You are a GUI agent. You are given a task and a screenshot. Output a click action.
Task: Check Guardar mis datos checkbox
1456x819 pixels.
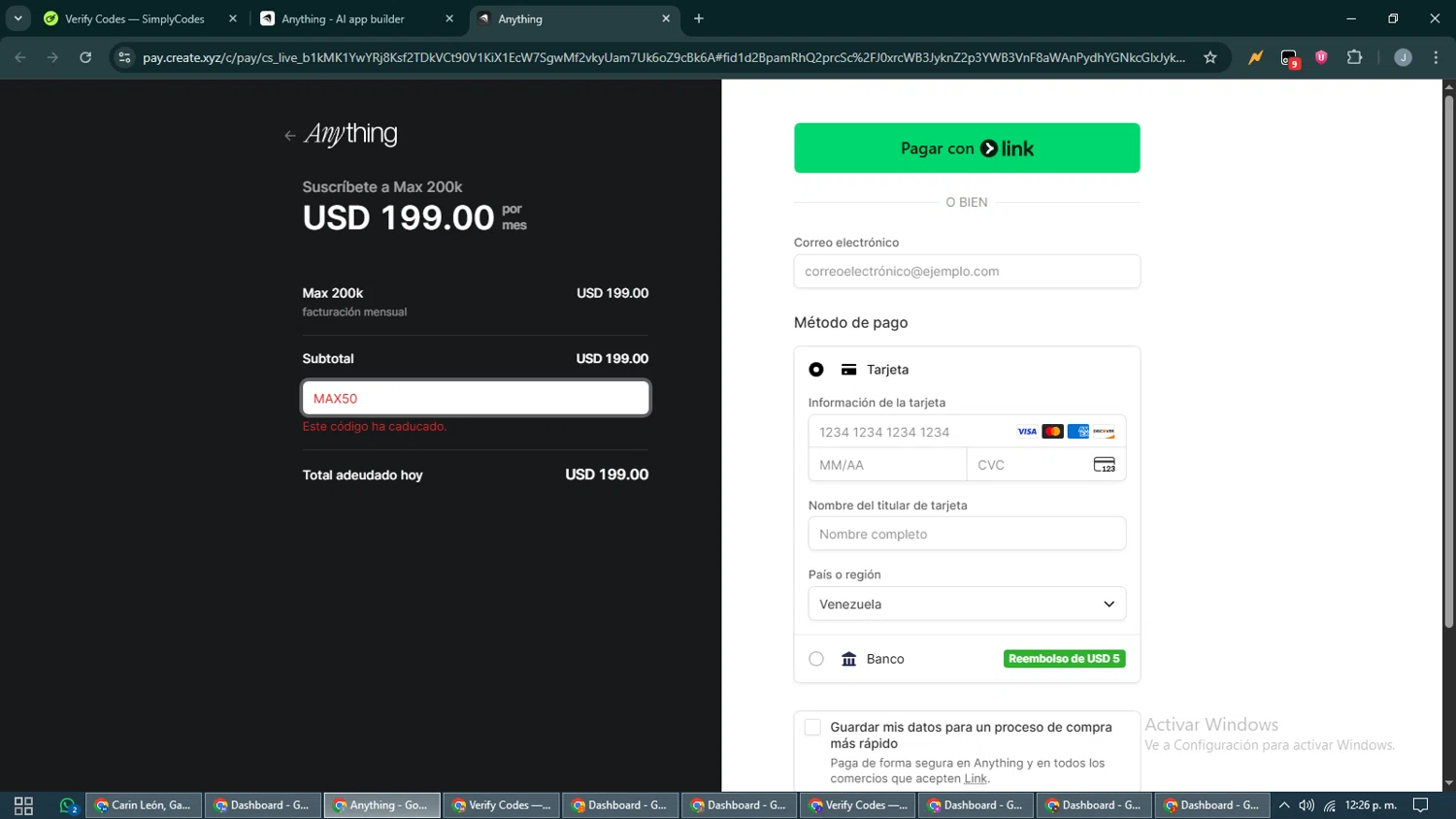click(x=813, y=727)
